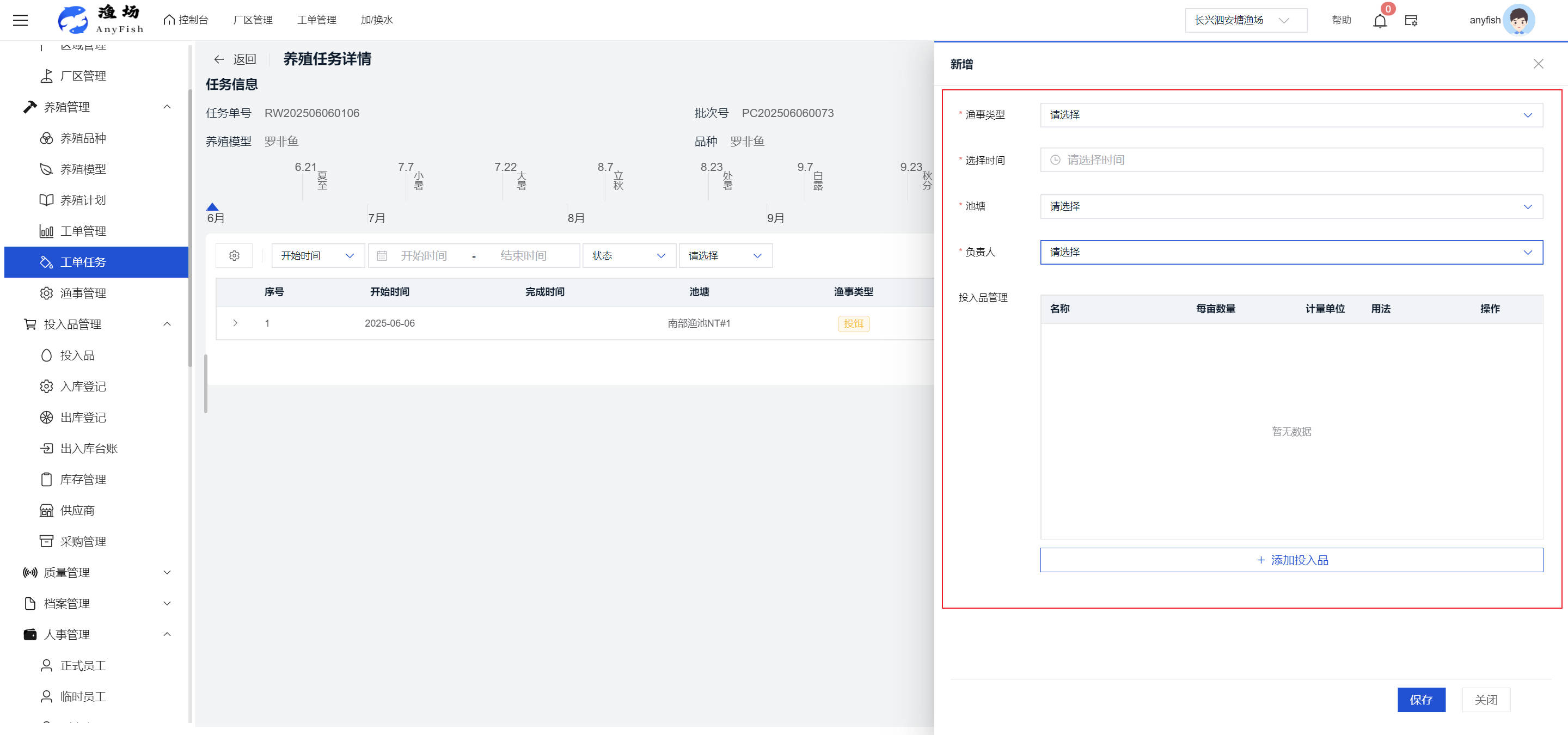The height and width of the screenshot is (735, 1568).
Task: Expand row 1 in task table
Action: click(x=235, y=323)
